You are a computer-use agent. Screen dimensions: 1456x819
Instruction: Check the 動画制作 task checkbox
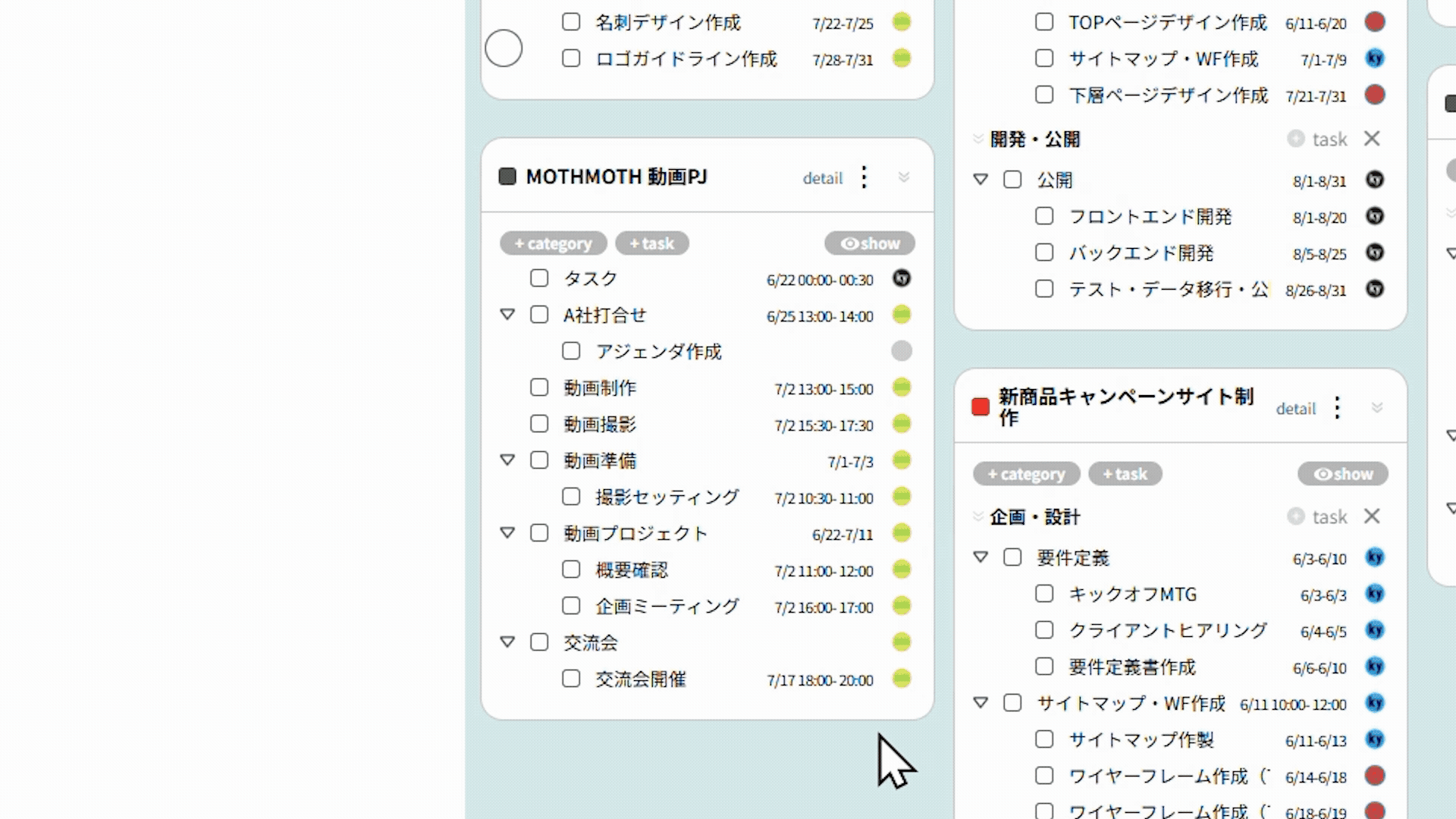click(x=539, y=388)
